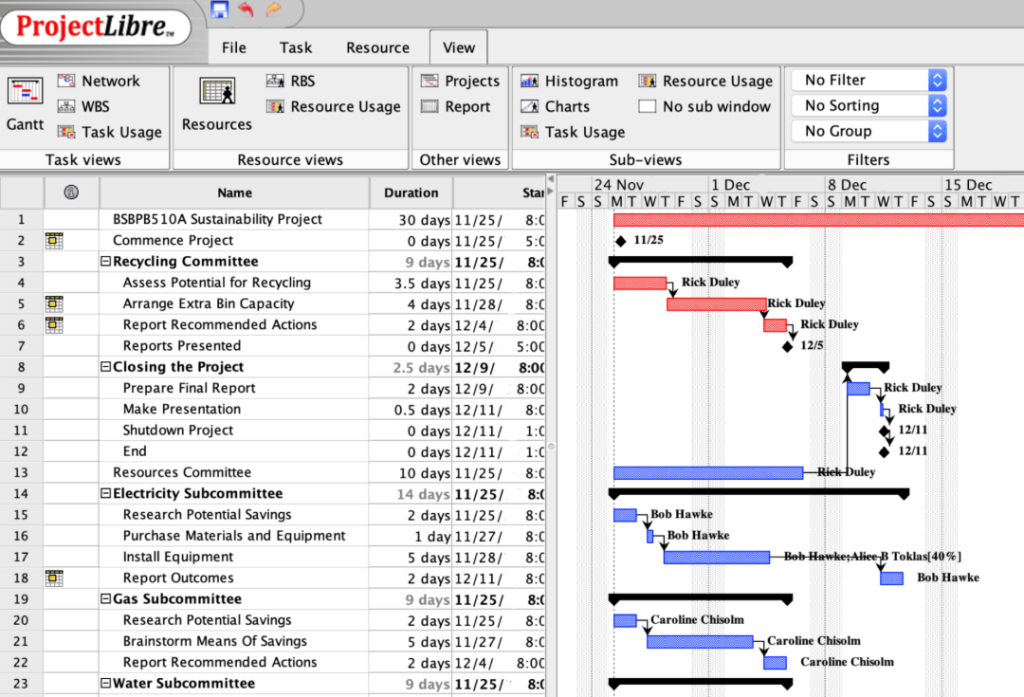Click the left splitter arrow above chart

tap(551, 179)
